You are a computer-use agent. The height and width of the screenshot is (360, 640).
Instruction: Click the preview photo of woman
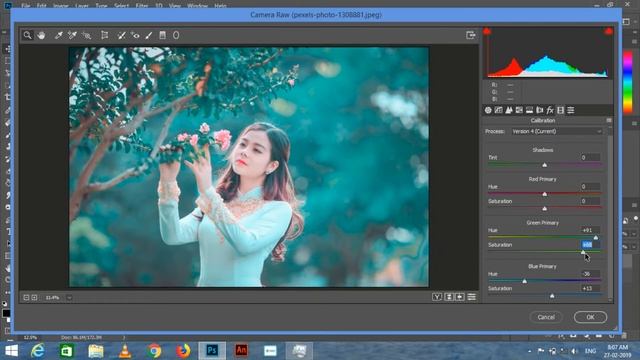(249, 167)
